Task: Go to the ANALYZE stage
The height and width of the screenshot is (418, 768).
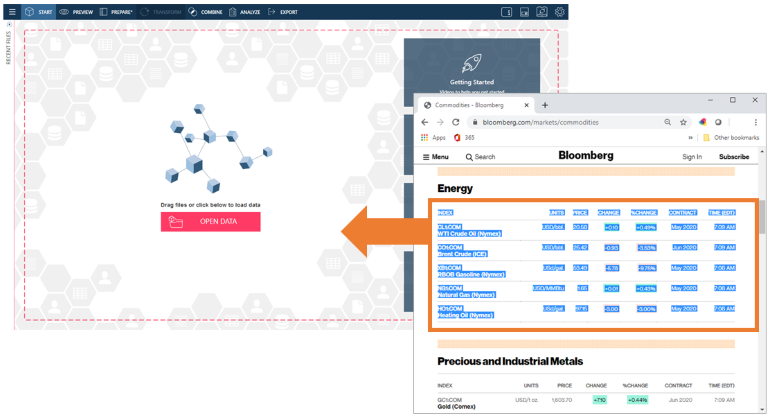Action: pos(244,12)
